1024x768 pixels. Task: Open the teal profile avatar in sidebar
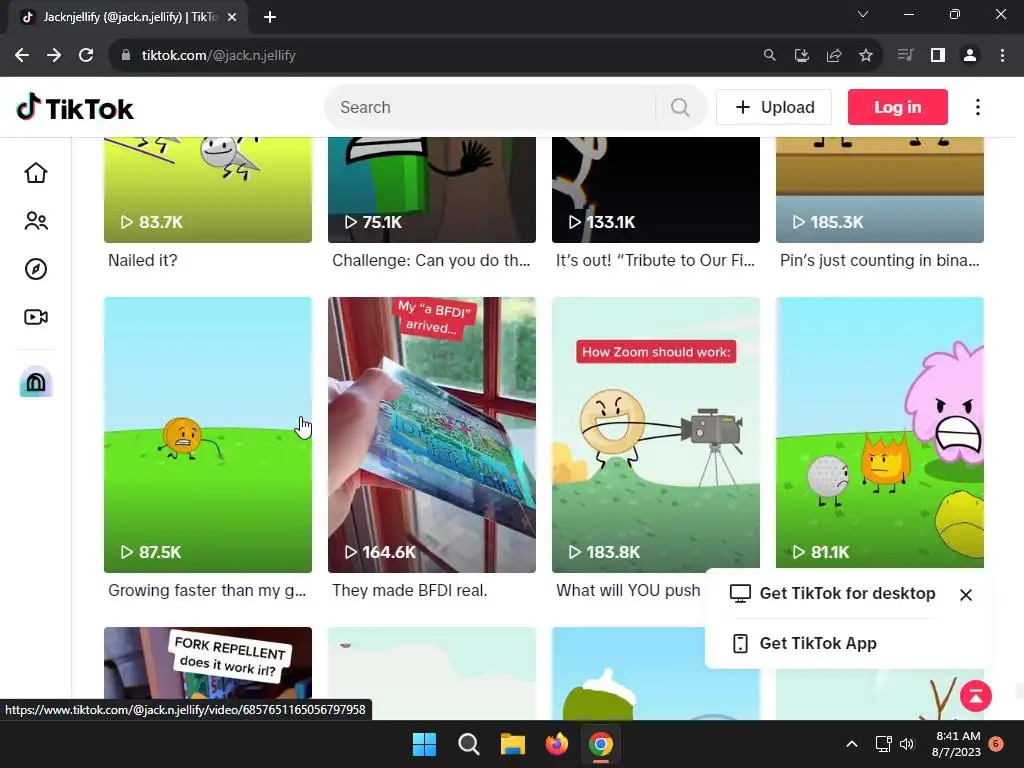[x=36, y=382]
